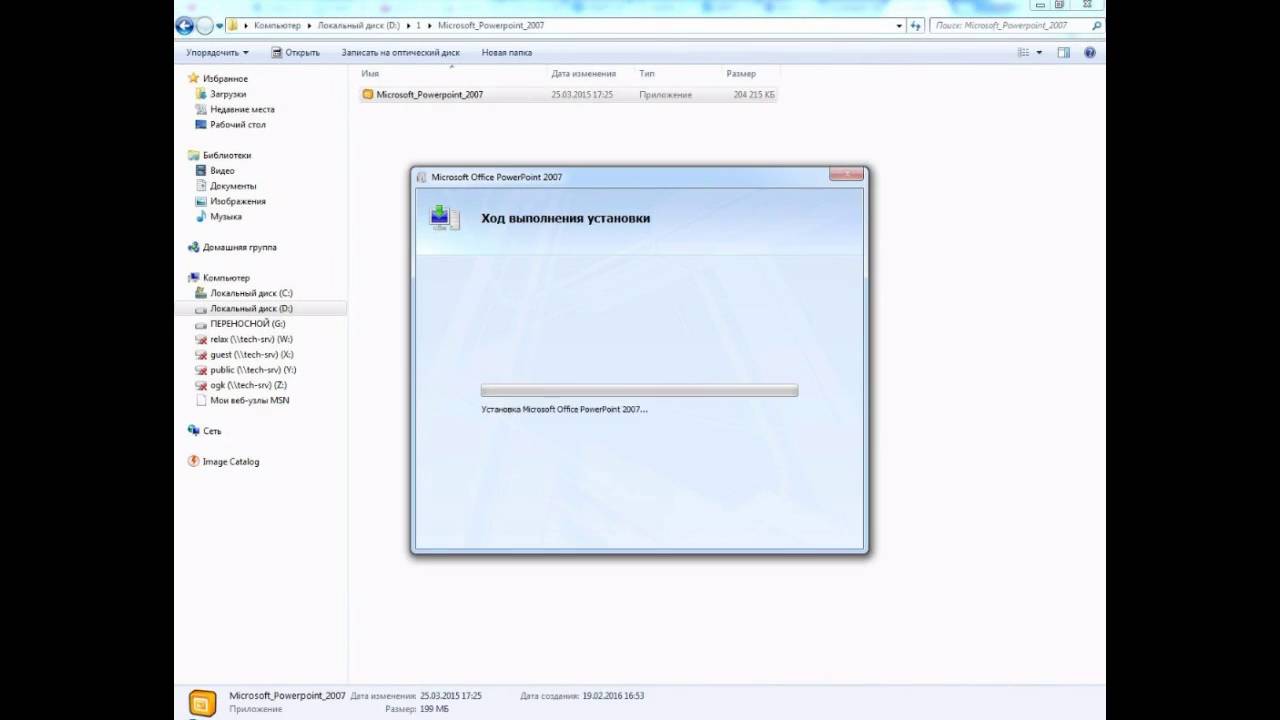
Task: Click the 'Компьютер' breadcrumb in address bar
Action: click(x=277, y=25)
